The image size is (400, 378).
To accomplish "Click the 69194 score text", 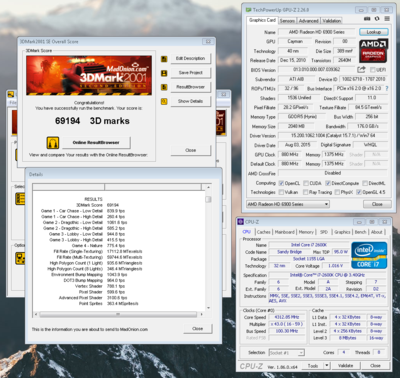I will 68,121.
